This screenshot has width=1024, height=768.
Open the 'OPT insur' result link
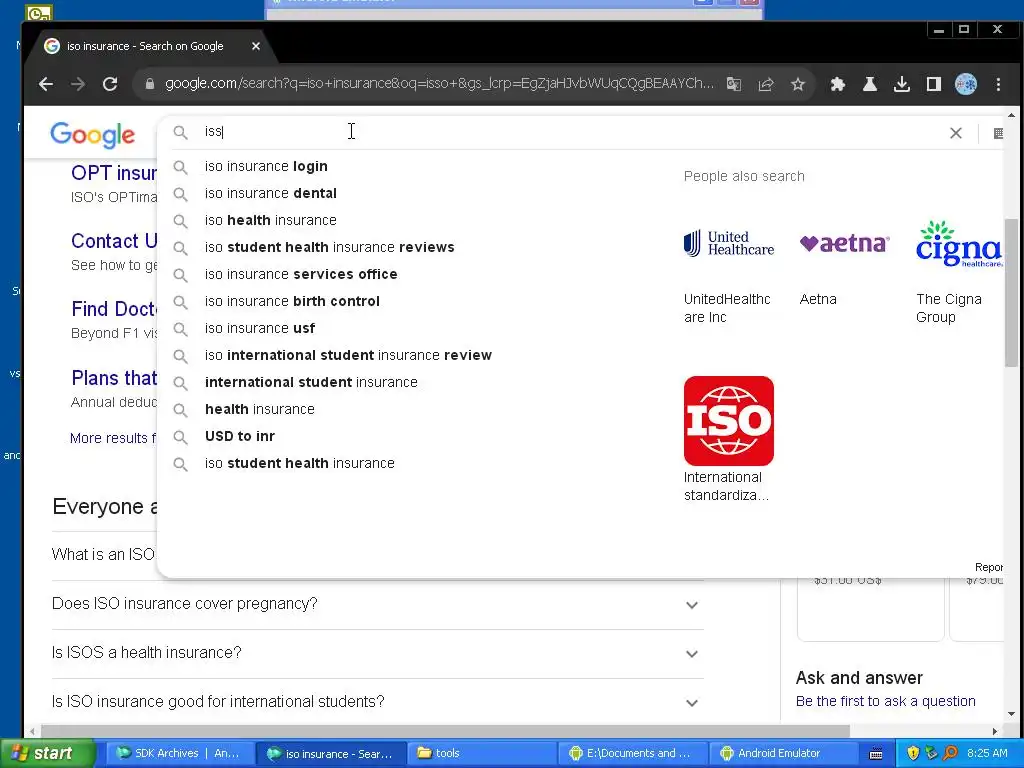coord(114,173)
